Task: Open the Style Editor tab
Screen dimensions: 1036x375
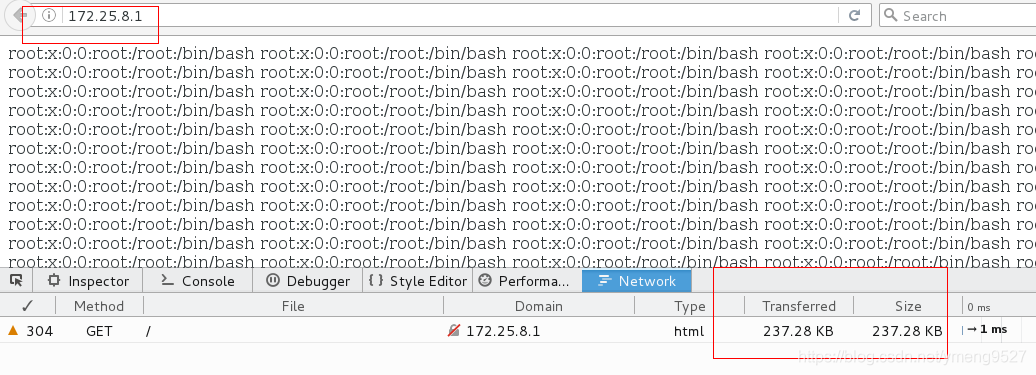Action: [418, 281]
